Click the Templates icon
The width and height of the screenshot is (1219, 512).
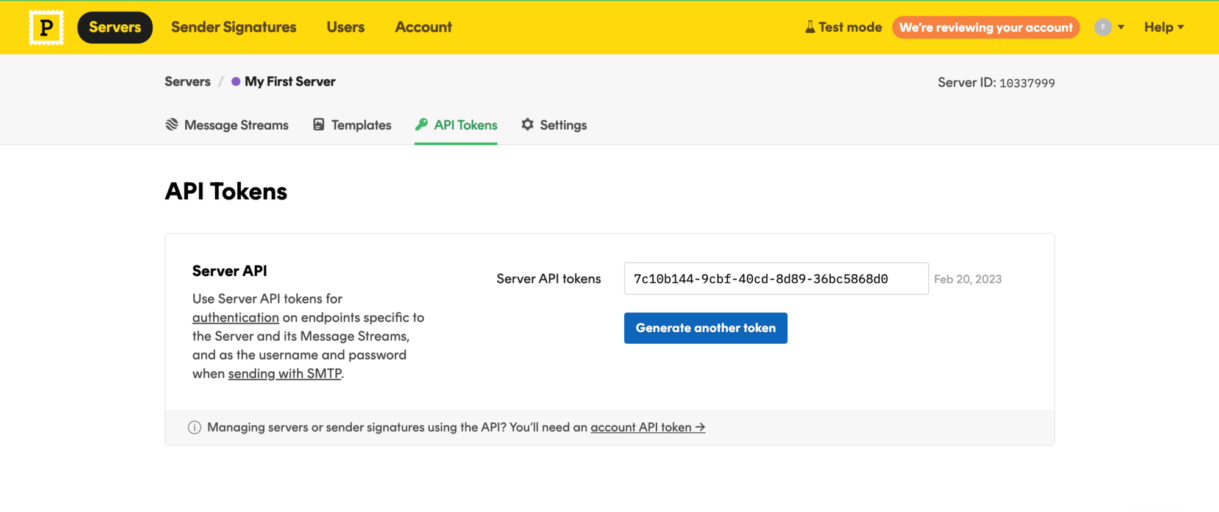[x=319, y=125]
